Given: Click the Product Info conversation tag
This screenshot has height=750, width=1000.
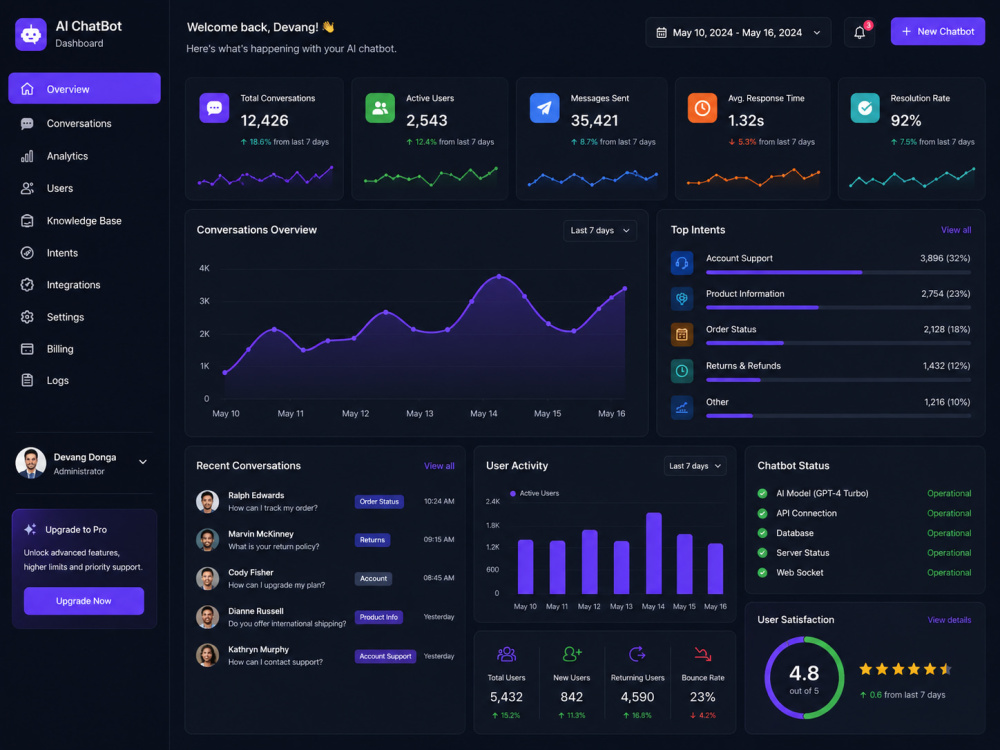Looking at the screenshot, I should pyautogui.click(x=378, y=617).
